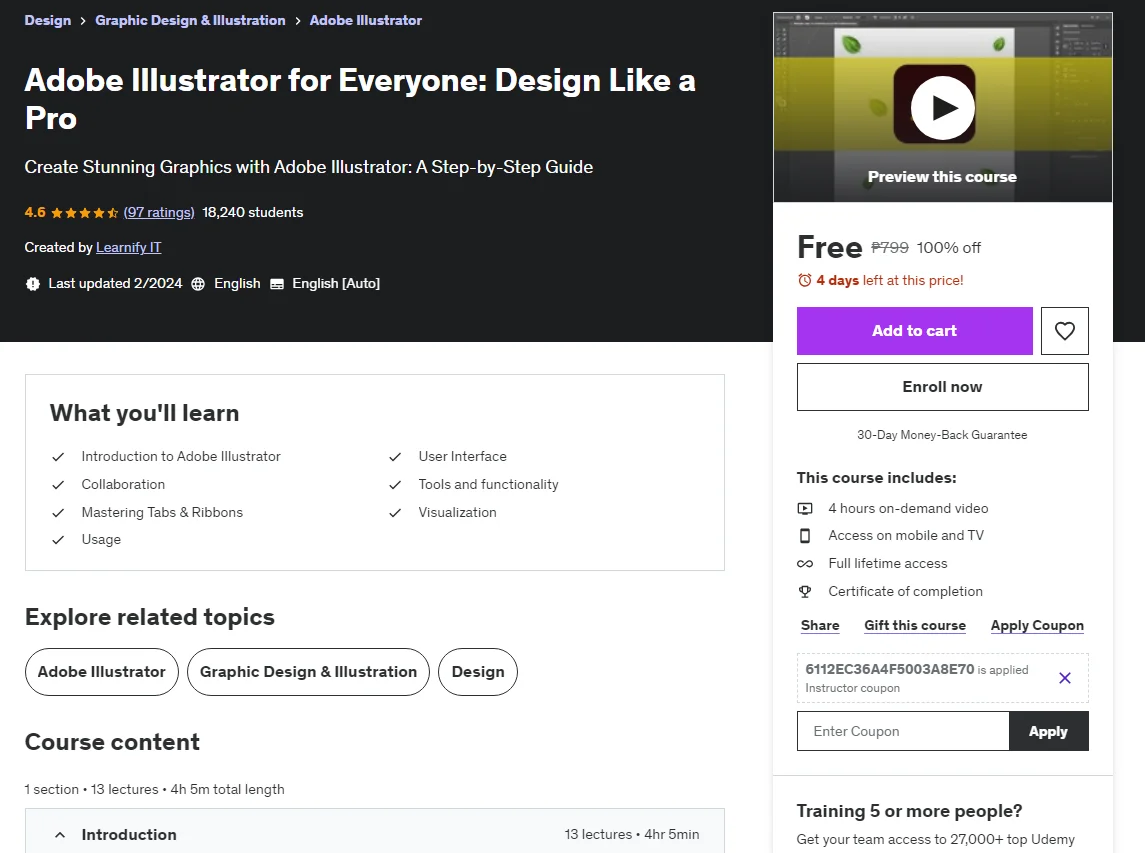Click the course subtitle about Step-by-Step Guide
Viewport: 1145px width, 853px height.
point(308,167)
